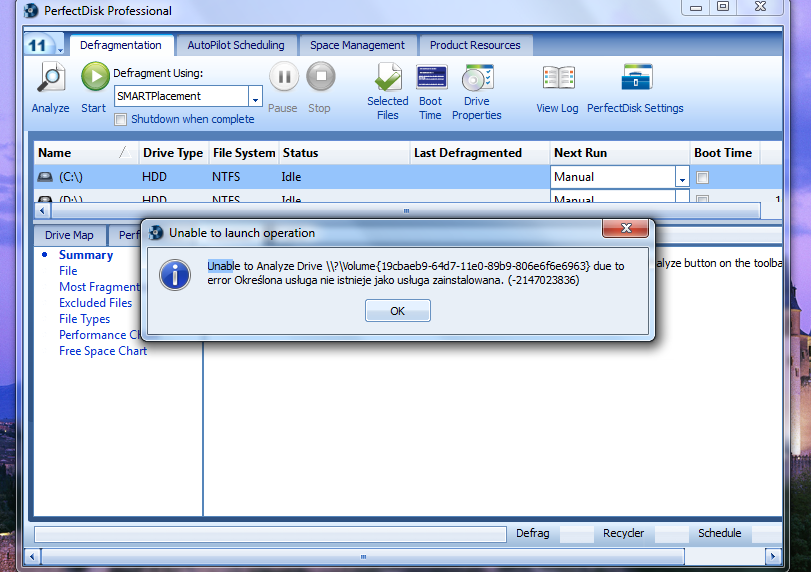
Task: Open the Defragment Using dropdown arrow
Action: point(255,96)
